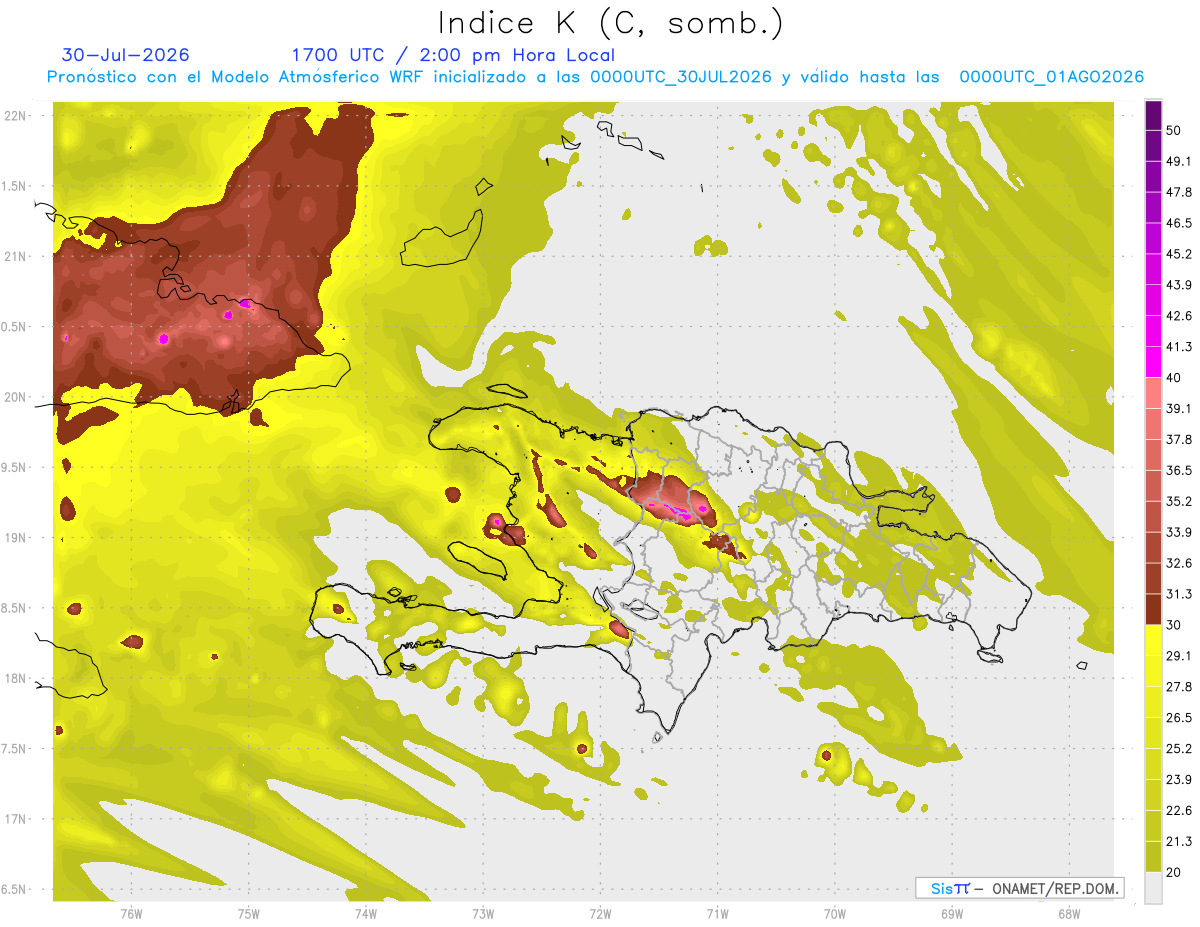The width and height of the screenshot is (1200, 927).
Task: Click the "33.9" color scale value
Action: [1179, 532]
